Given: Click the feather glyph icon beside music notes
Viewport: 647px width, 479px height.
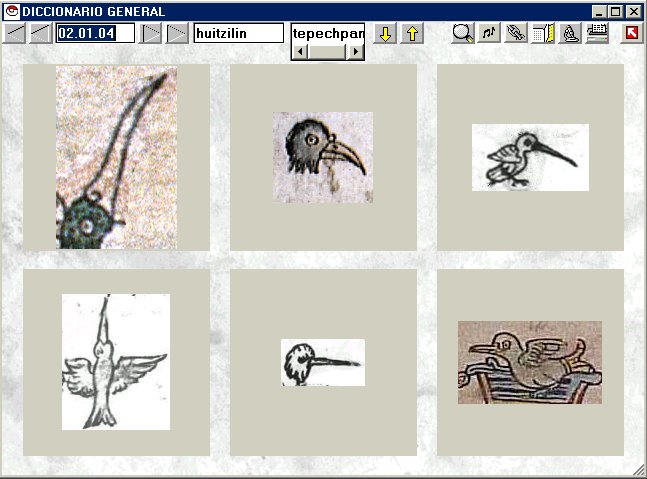Looking at the screenshot, I should [516, 33].
